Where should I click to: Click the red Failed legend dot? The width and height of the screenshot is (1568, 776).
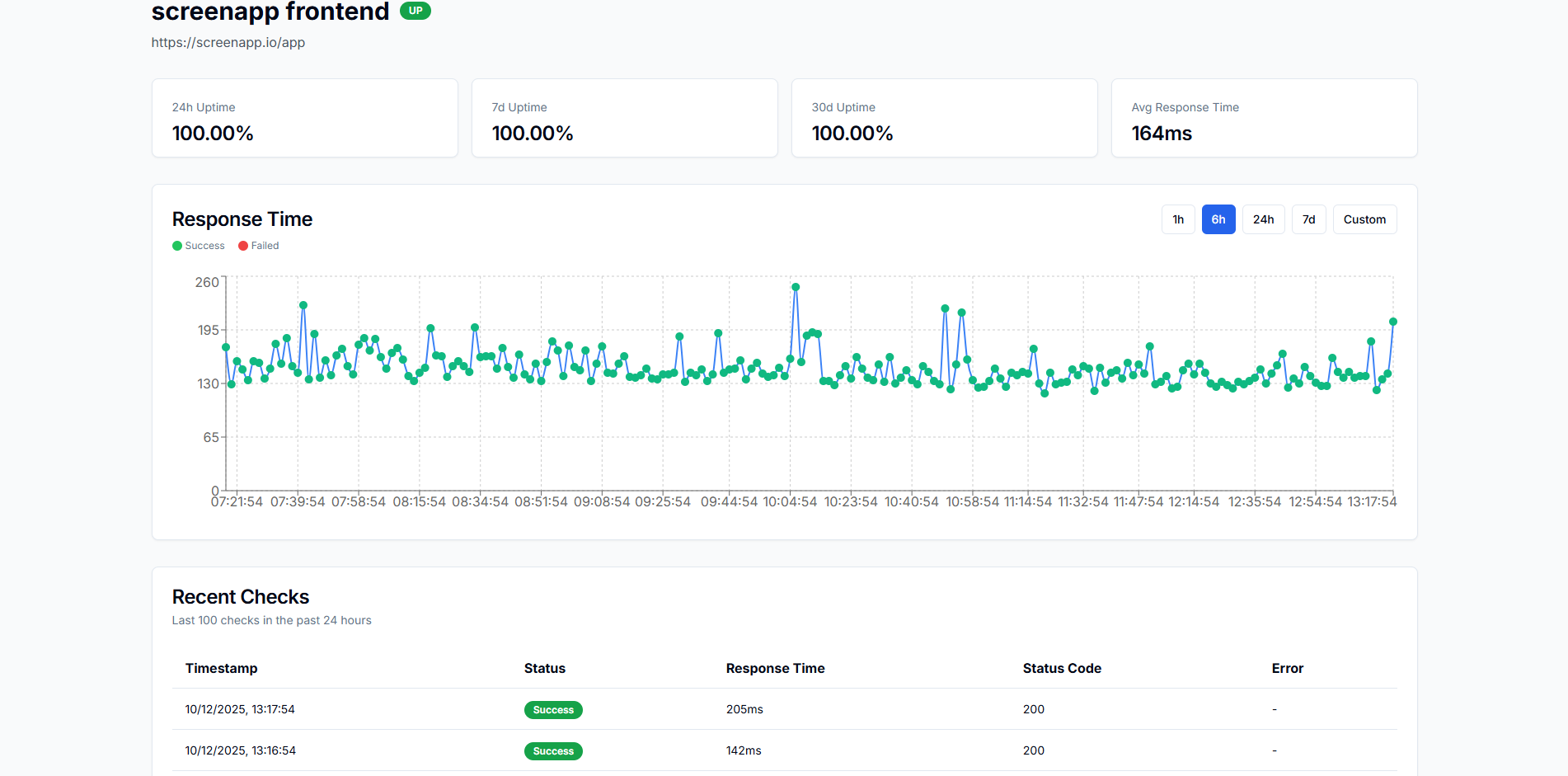pyautogui.click(x=243, y=246)
